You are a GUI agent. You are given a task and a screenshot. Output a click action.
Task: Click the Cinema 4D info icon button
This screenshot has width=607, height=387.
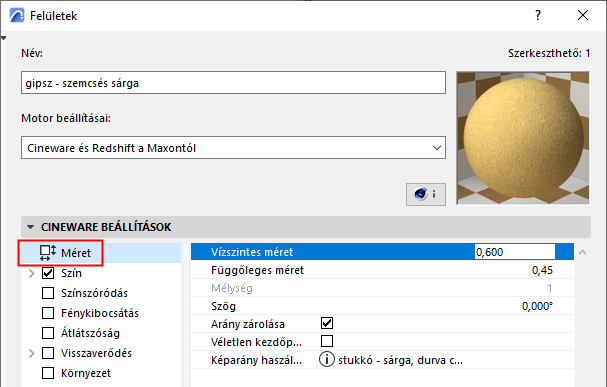coord(426,194)
